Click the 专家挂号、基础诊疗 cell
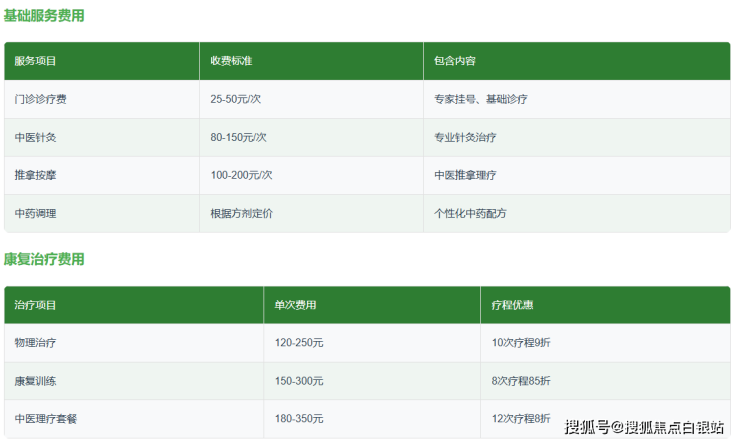Viewport: 740px width, 443px height. coord(480,100)
